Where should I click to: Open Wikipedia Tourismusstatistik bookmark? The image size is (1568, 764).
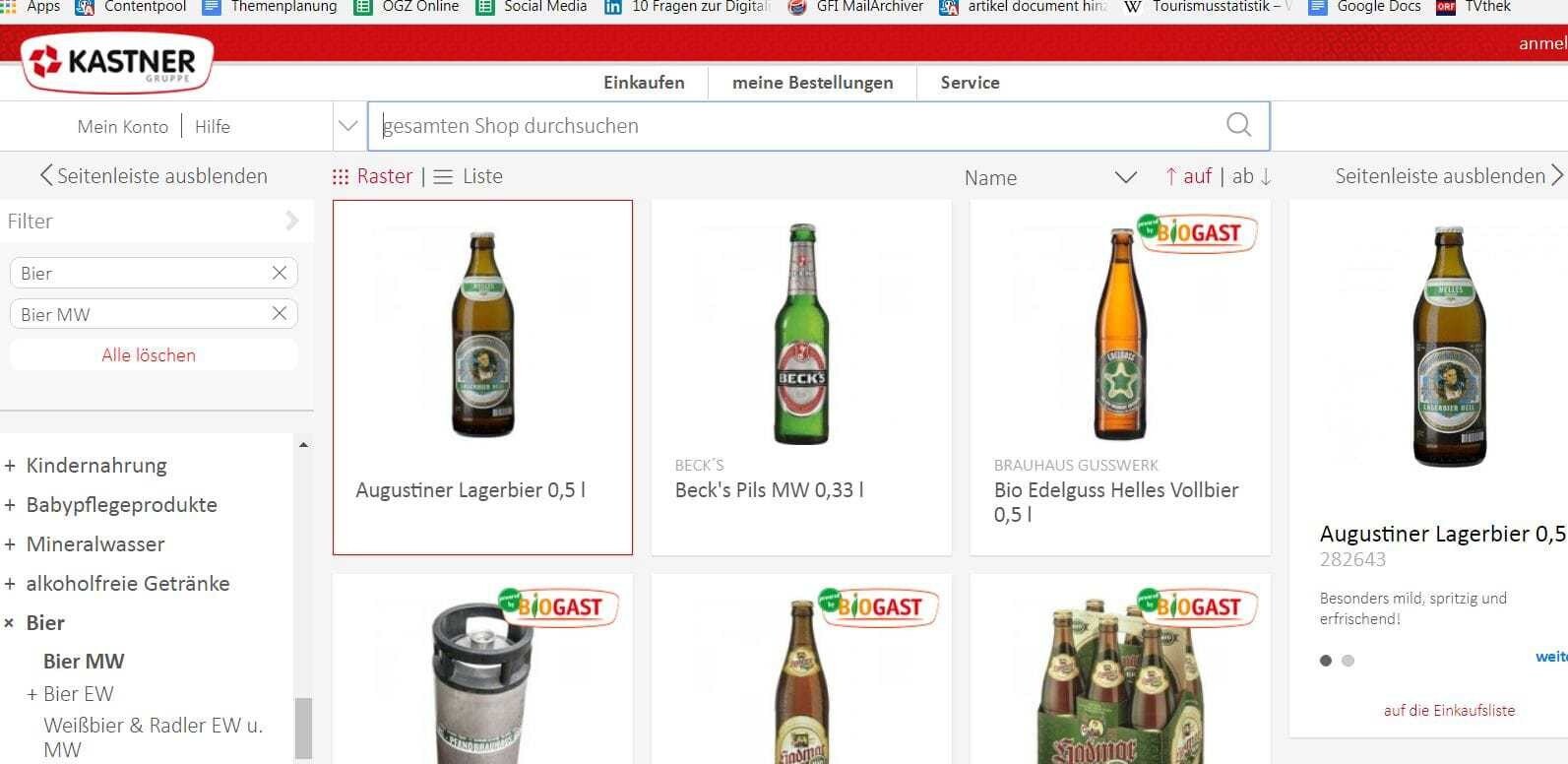pos(1208,6)
